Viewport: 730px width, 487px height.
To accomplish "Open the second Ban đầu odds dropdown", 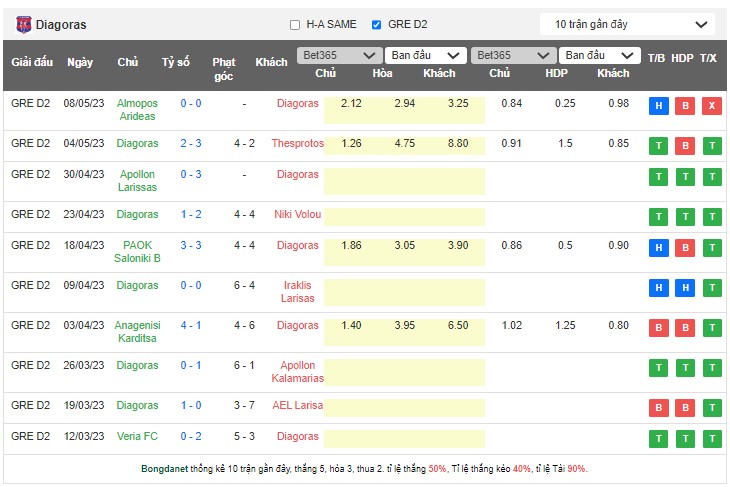I will point(599,55).
